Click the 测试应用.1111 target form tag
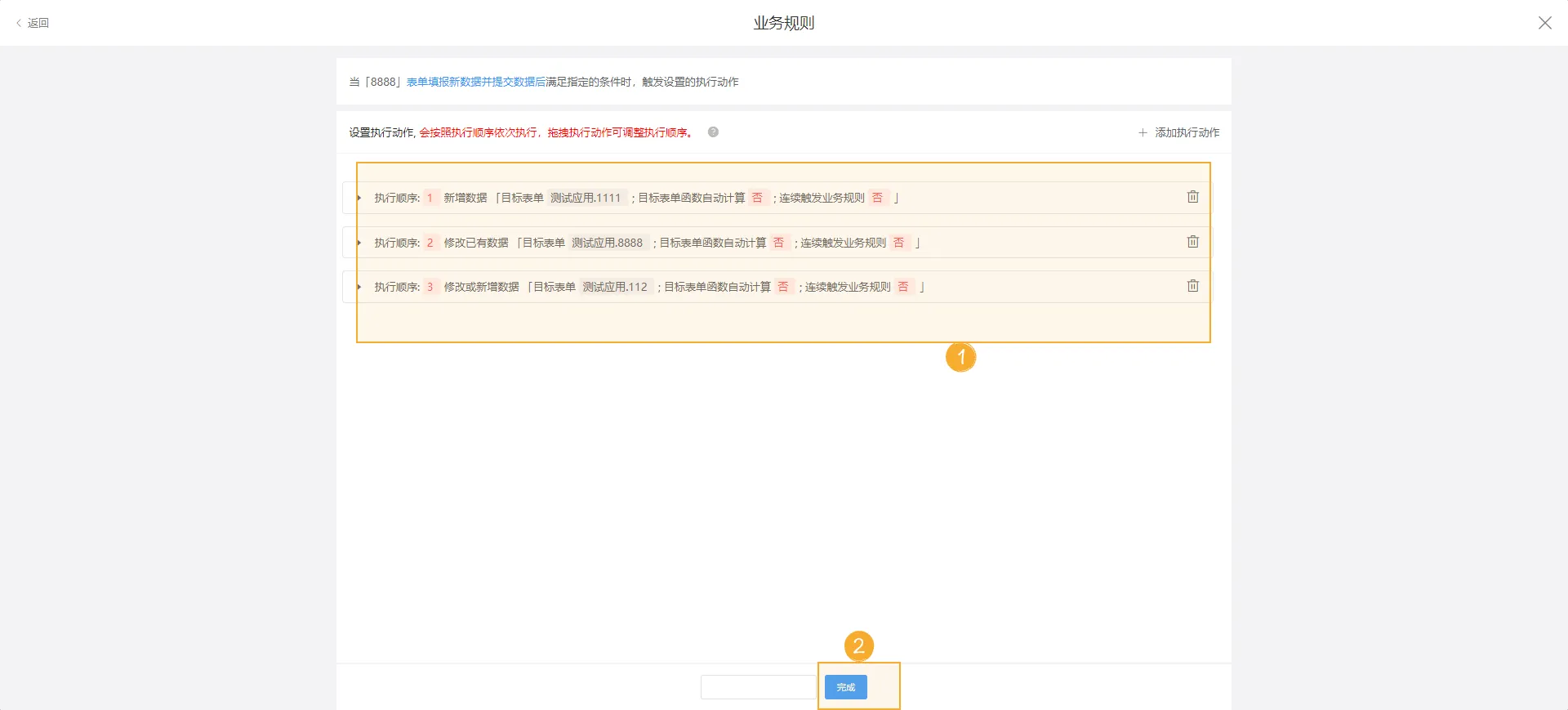Screen dimensions: 1568x710 click(586, 198)
